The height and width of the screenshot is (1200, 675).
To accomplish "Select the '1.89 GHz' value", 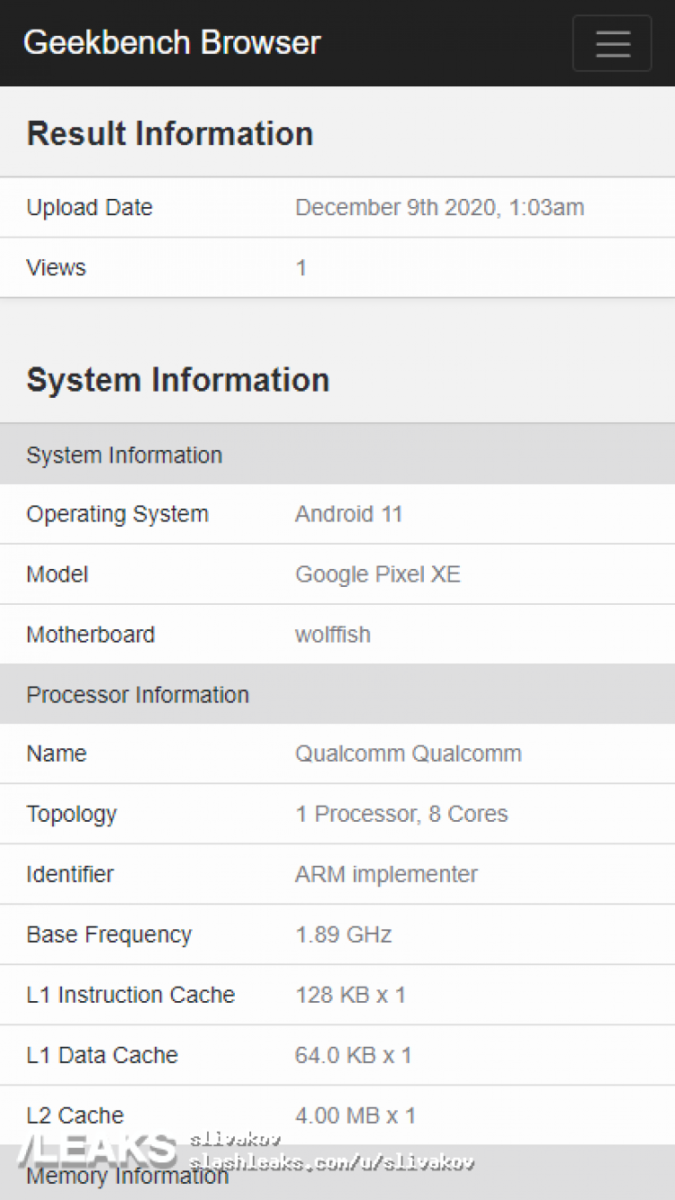I will pos(344,936).
